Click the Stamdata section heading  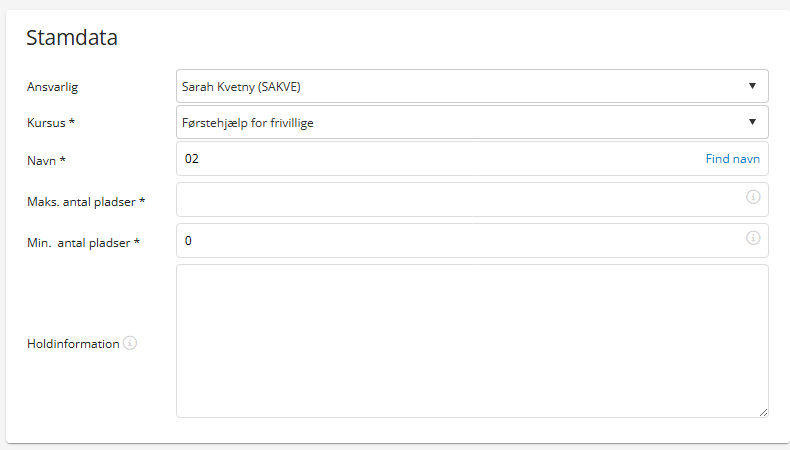[x=72, y=37]
